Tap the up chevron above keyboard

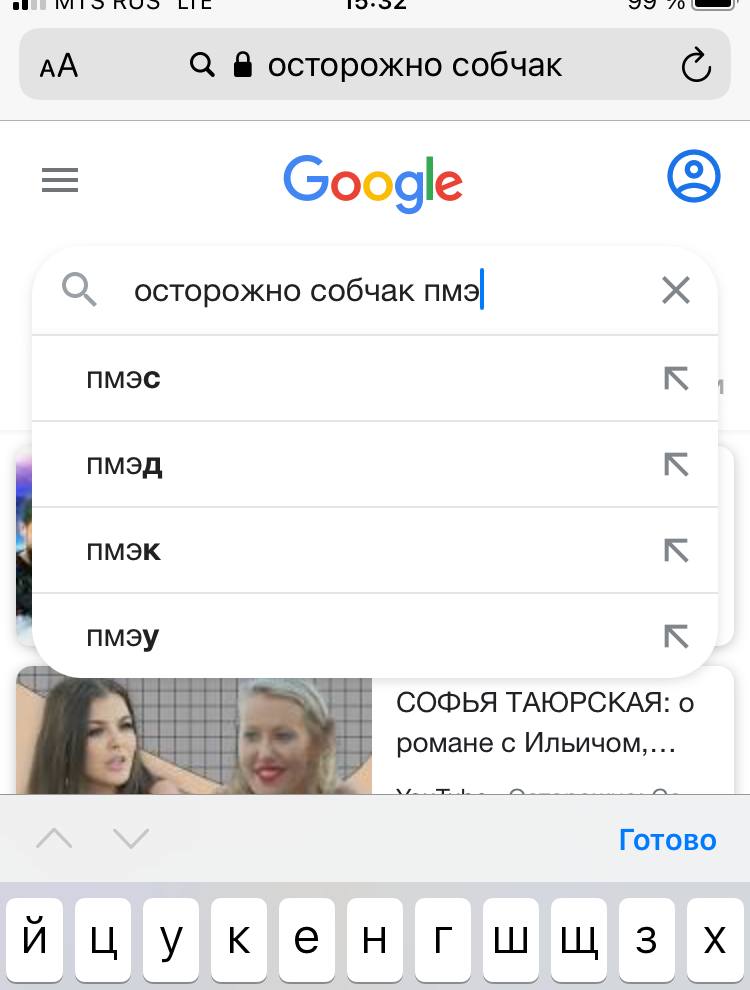point(54,838)
